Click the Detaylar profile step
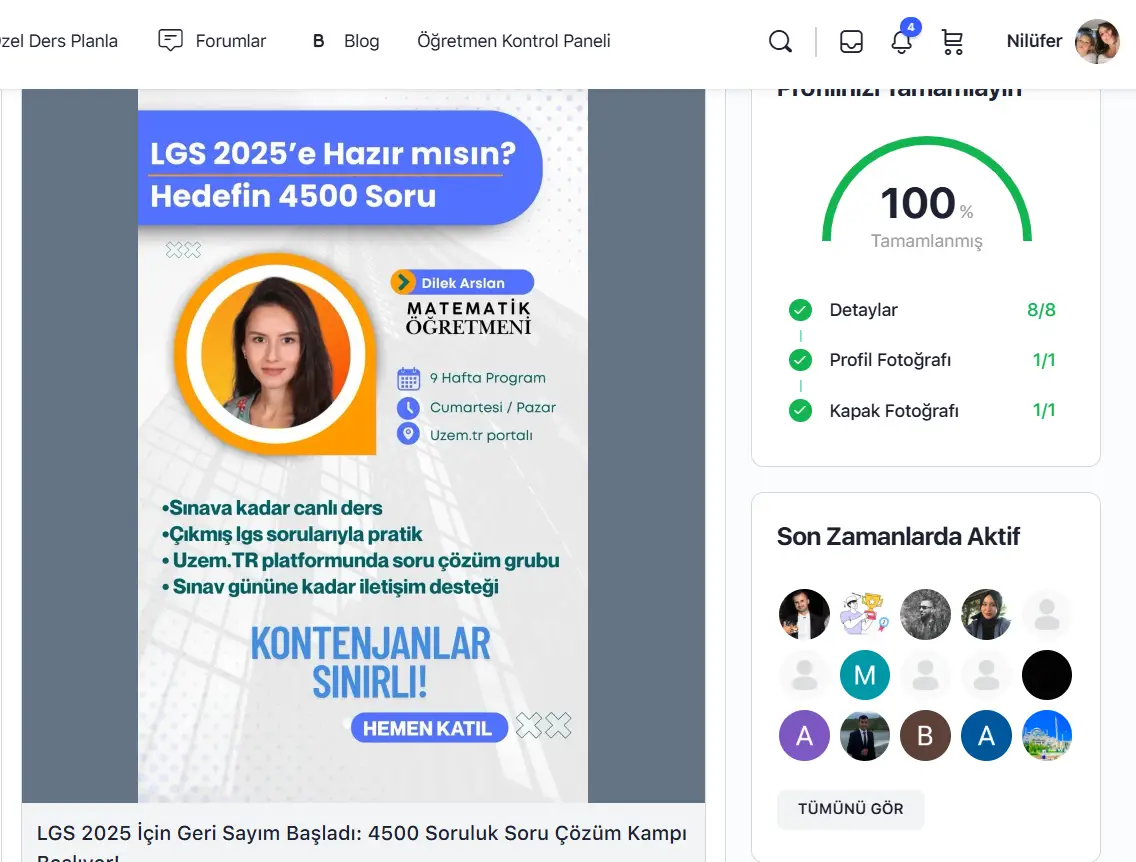The height and width of the screenshot is (862, 1136). pyautogui.click(x=863, y=310)
